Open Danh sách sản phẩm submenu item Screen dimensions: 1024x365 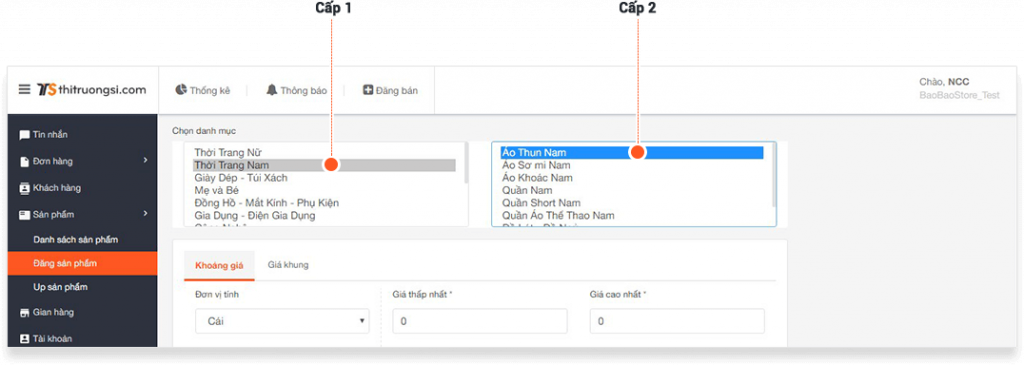(x=76, y=240)
